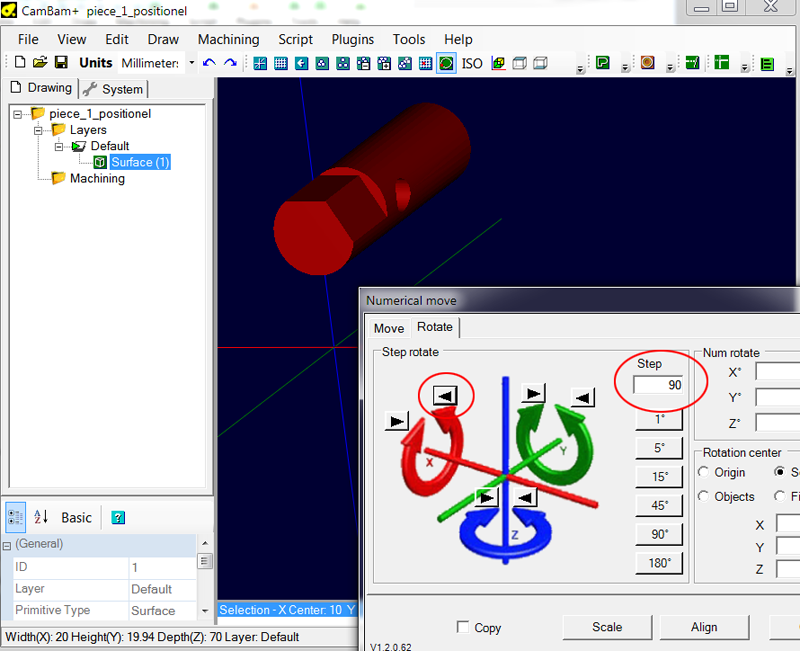800x651 pixels.
Task: Save the drawing with the floppy disk icon
Action: coord(61,62)
